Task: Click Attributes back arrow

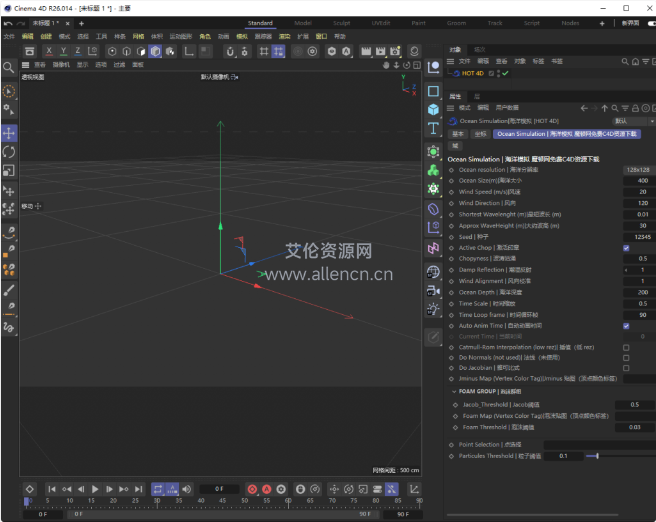Action: click(584, 108)
